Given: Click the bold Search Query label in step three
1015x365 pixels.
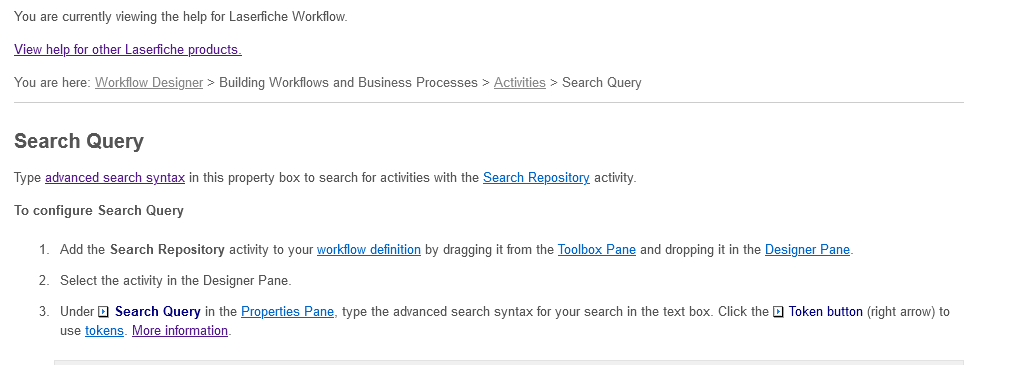Looking at the screenshot, I should (158, 311).
